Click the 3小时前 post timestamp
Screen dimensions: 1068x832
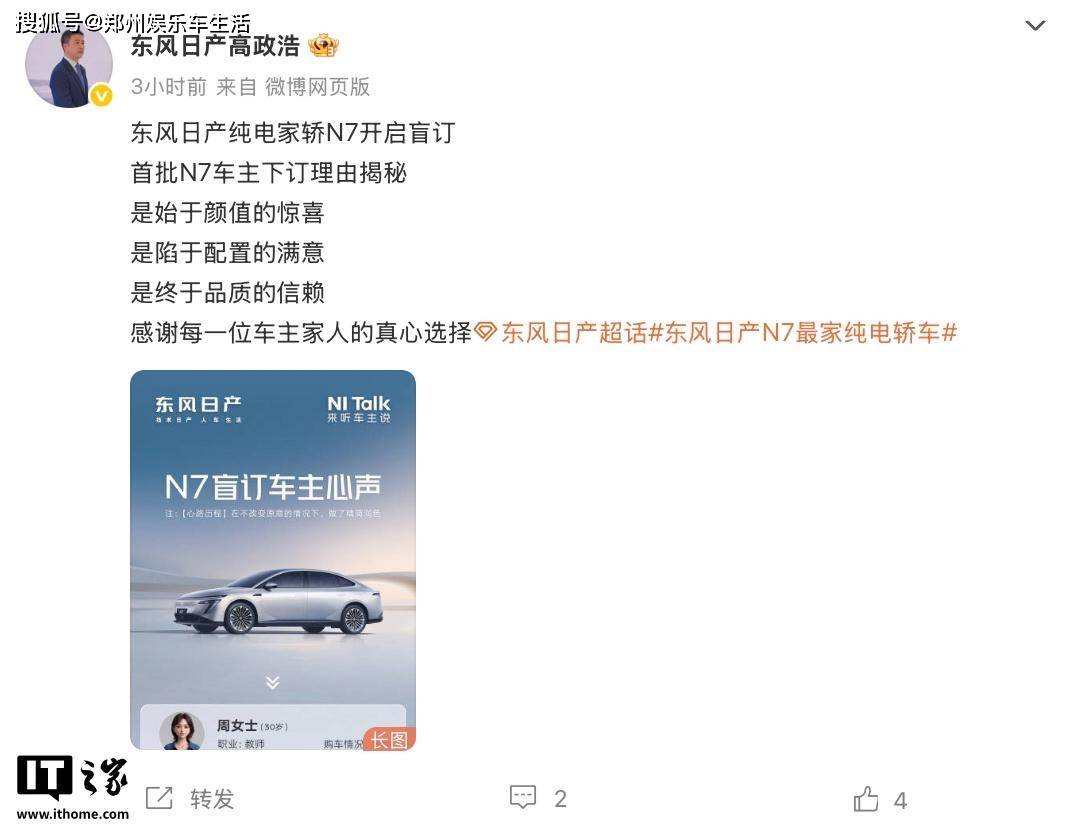pos(168,86)
